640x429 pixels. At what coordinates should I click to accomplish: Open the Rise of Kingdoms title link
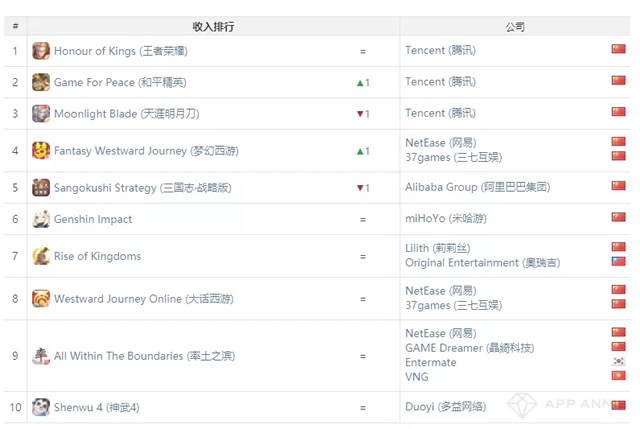97,256
